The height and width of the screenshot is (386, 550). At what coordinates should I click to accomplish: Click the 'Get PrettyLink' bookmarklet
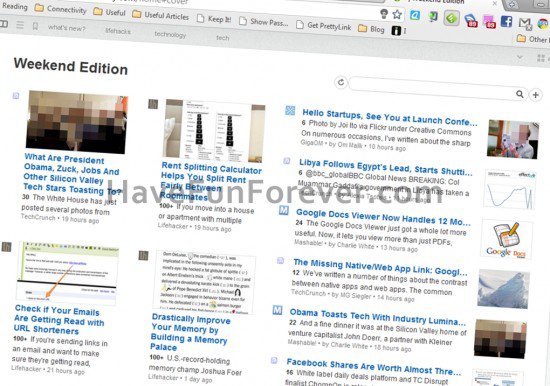tap(324, 25)
